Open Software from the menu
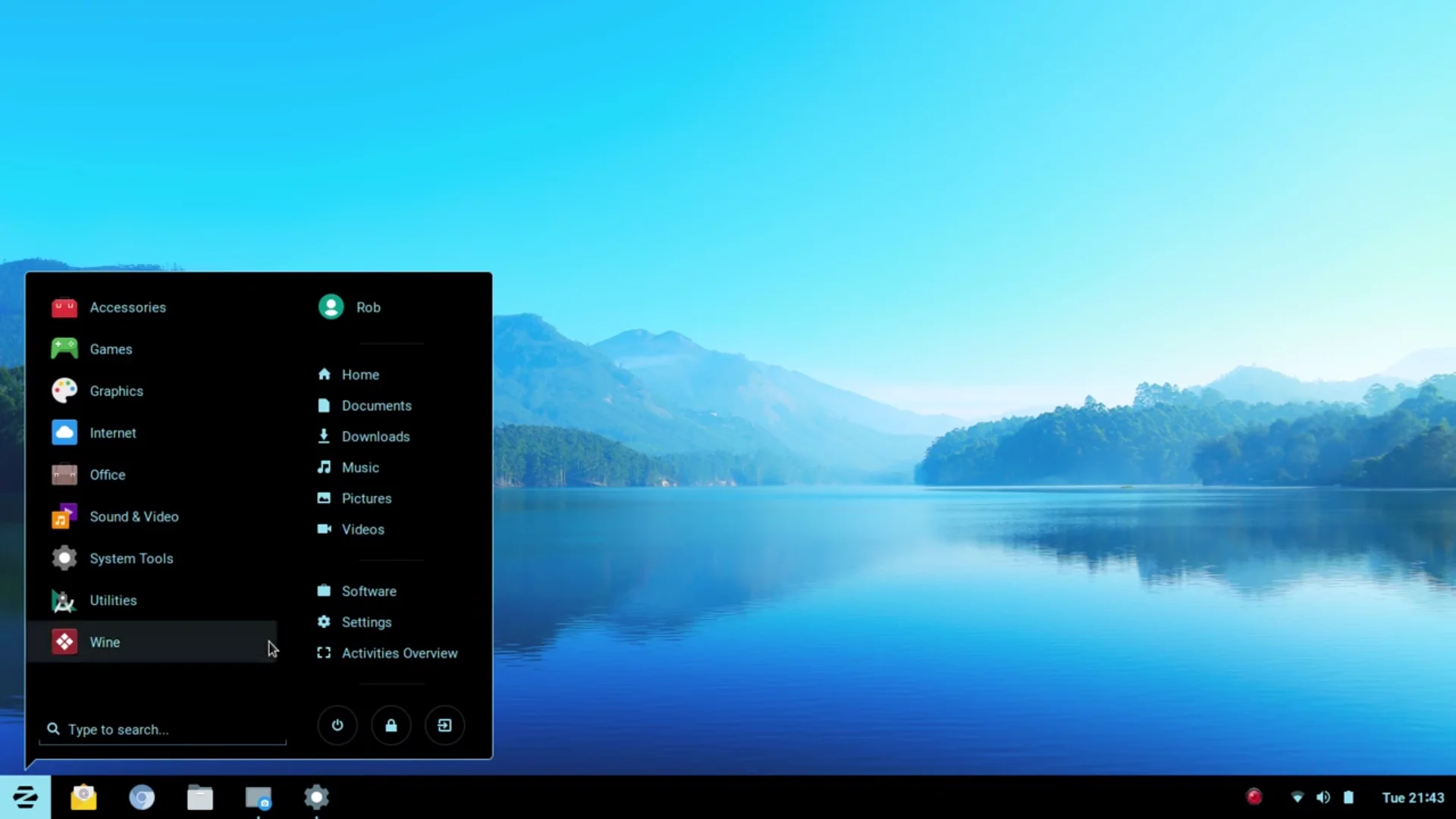Screen dimensions: 1456x819 tap(369, 591)
